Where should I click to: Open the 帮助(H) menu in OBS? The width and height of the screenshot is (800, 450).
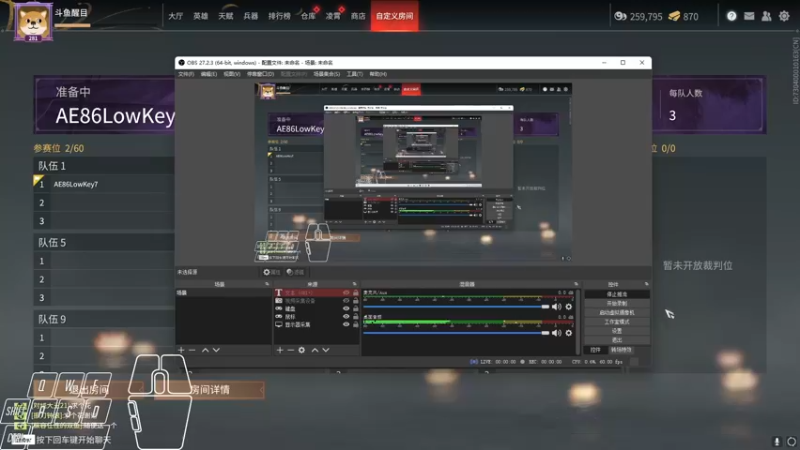[378, 74]
